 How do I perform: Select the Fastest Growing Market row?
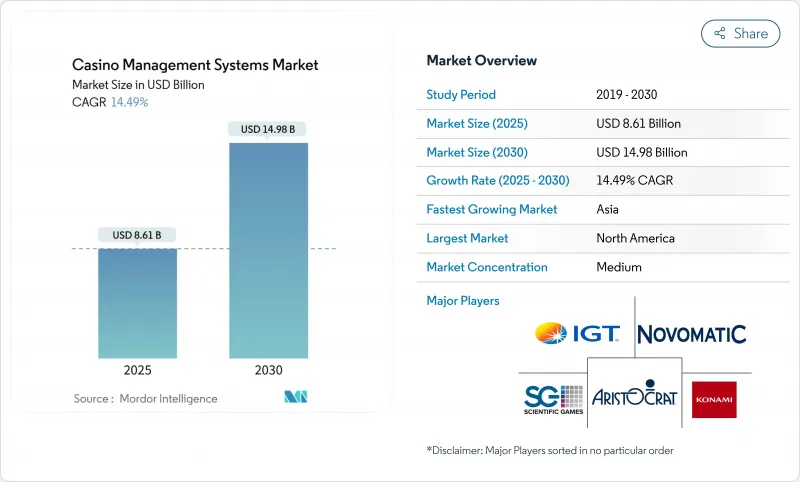tap(588, 210)
